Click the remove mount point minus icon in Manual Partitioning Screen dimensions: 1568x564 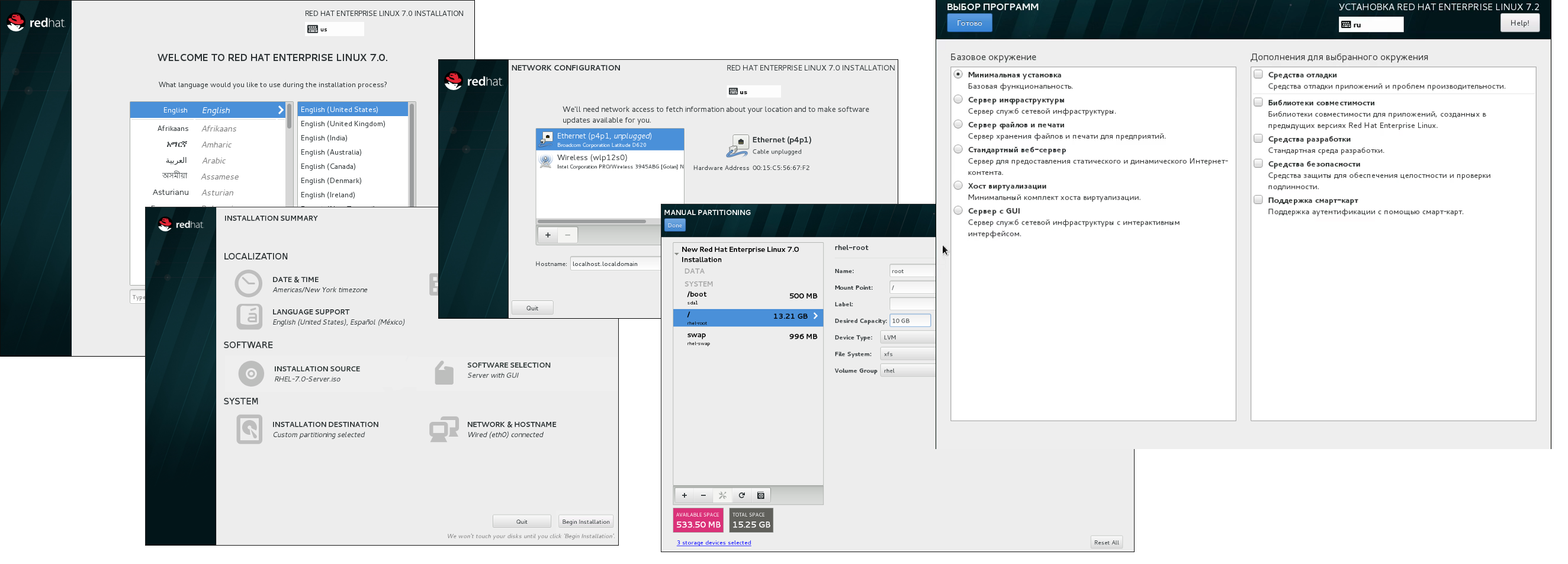(x=703, y=495)
